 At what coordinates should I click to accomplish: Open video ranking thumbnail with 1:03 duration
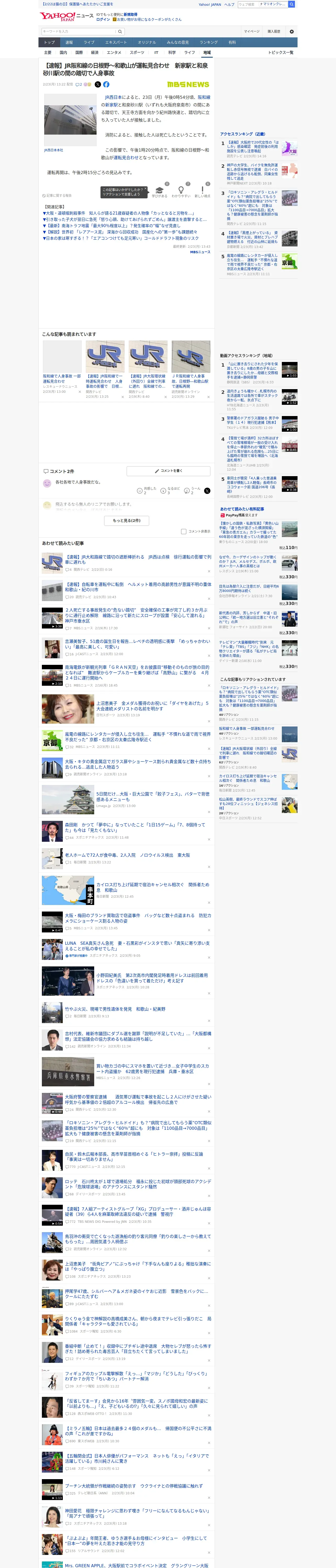(x=290, y=370)
